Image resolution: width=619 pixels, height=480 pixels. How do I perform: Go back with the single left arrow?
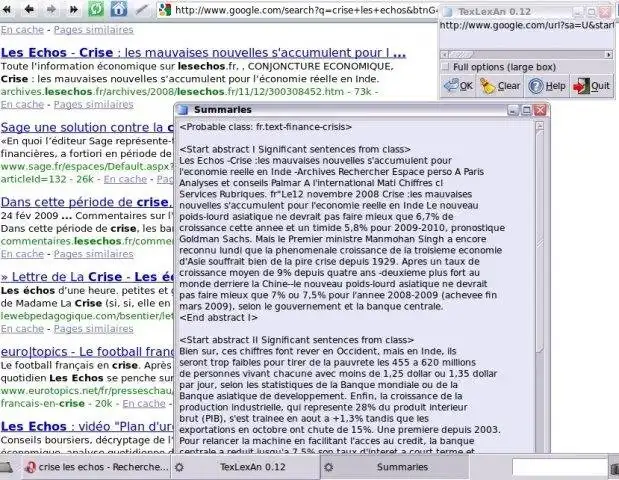(x=29, y=9)
